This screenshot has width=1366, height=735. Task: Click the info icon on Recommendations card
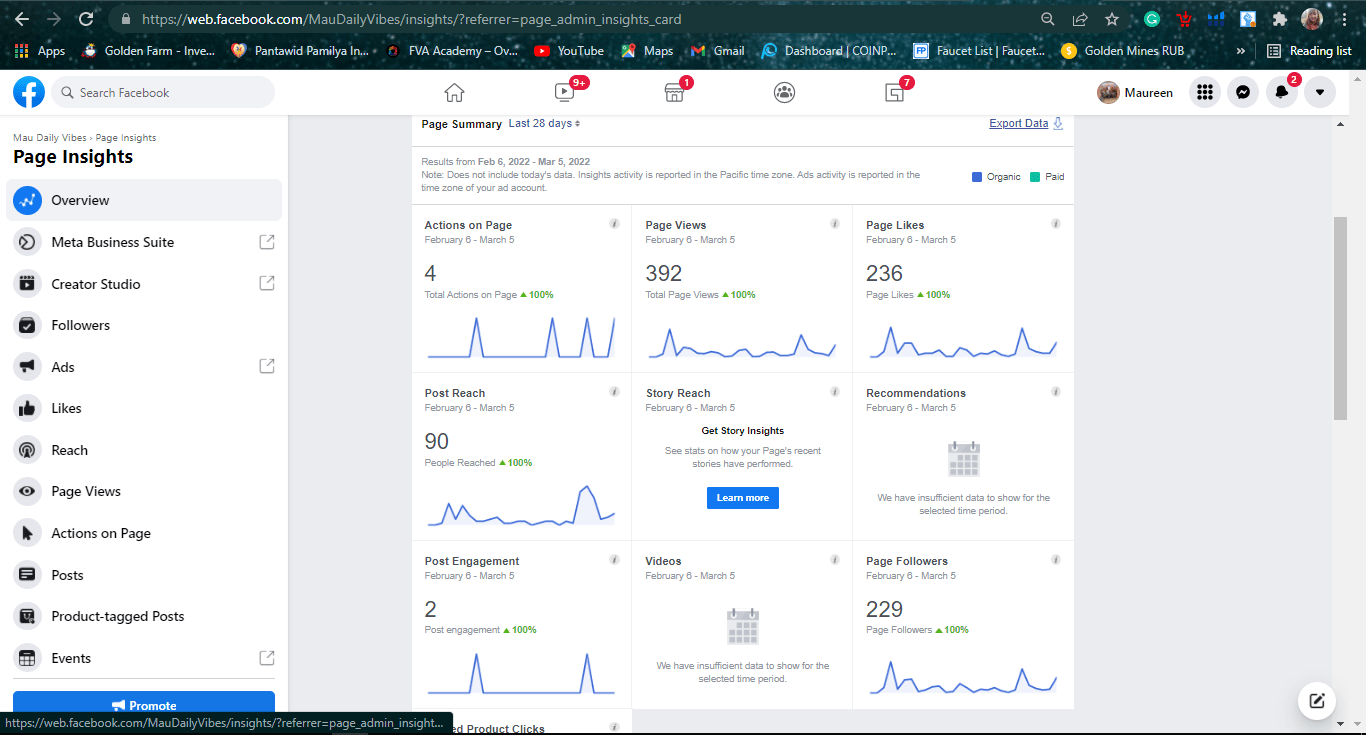[x=1056, y=392]
